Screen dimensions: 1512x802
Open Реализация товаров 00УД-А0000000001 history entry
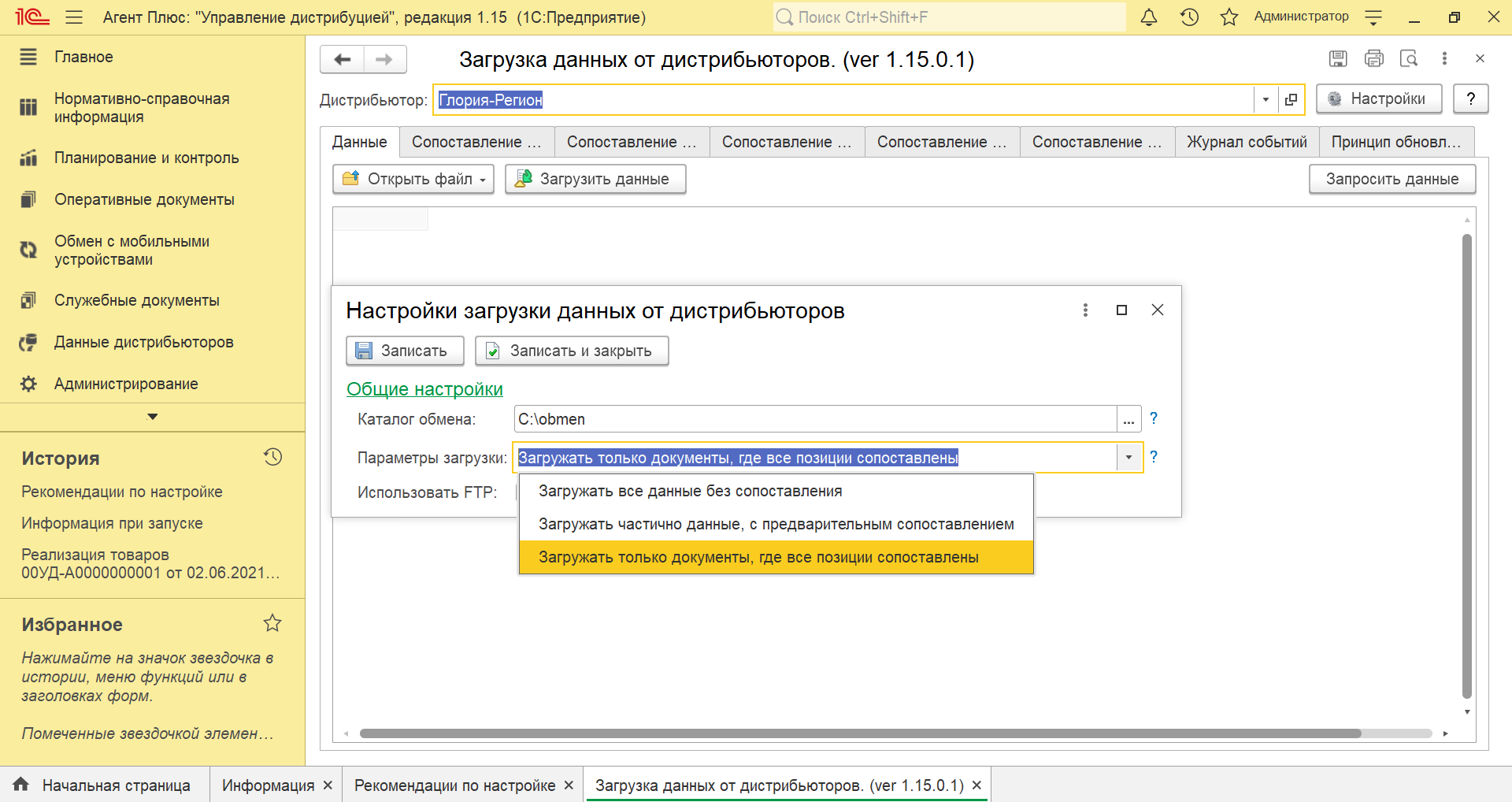coord(150,564)
